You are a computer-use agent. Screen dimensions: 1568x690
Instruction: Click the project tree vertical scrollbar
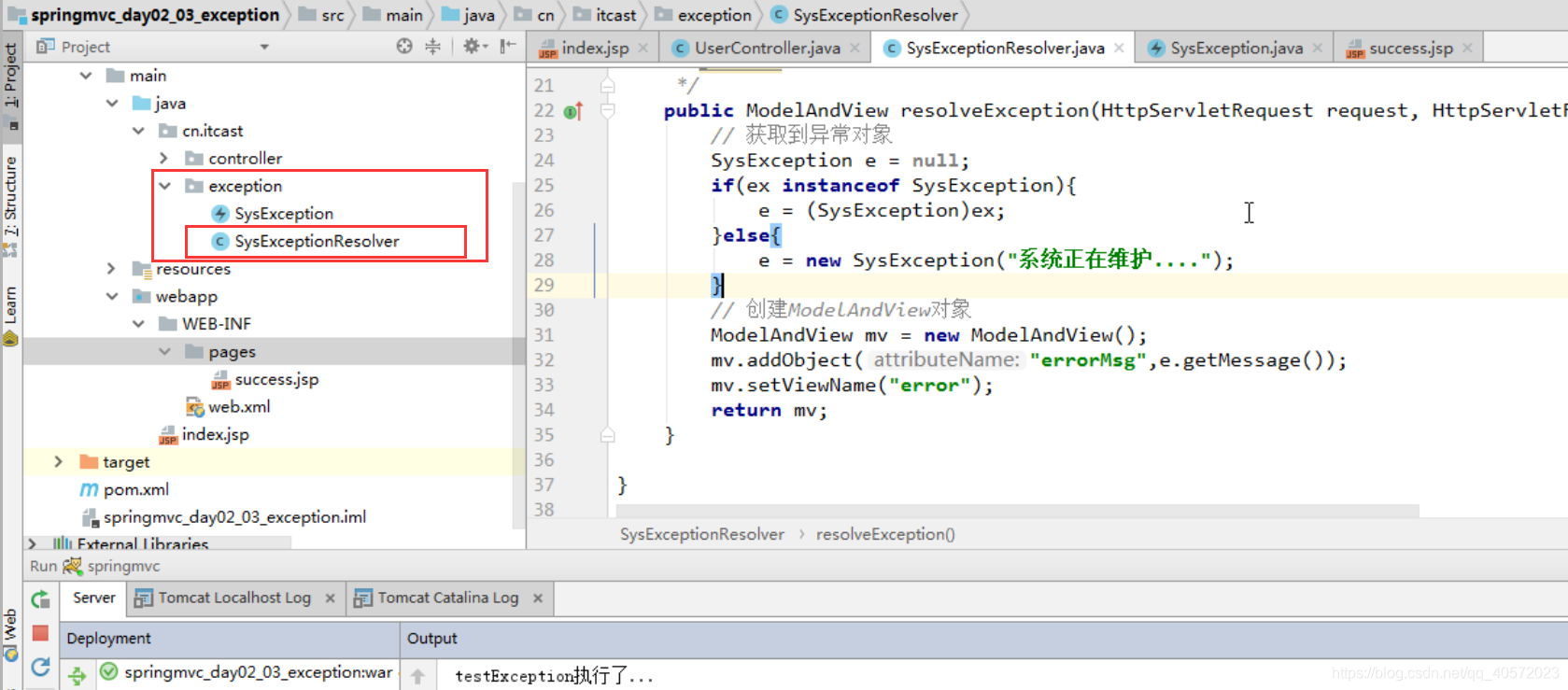519,355
